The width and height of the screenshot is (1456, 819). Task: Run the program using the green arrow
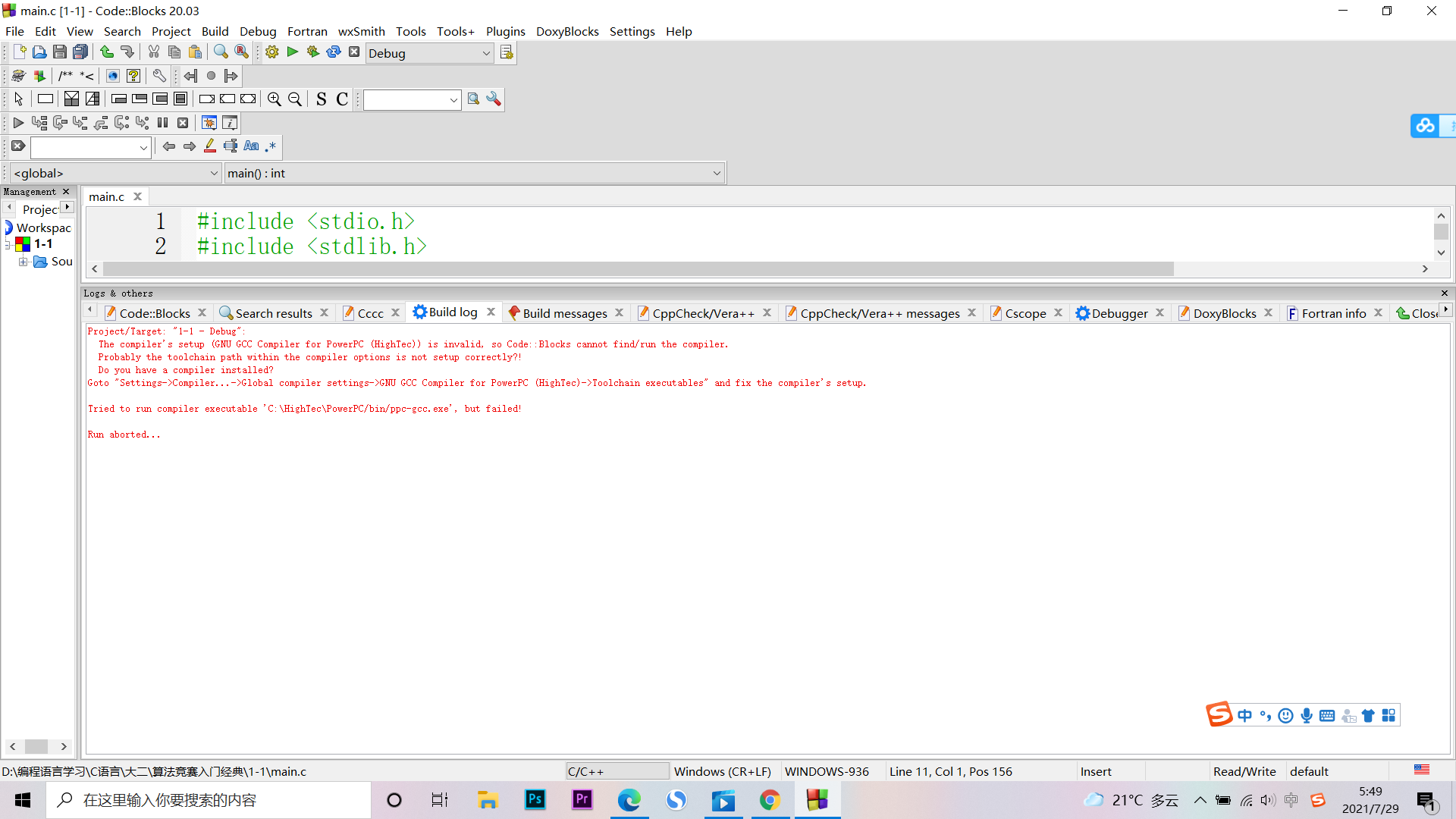click(293, 52)
